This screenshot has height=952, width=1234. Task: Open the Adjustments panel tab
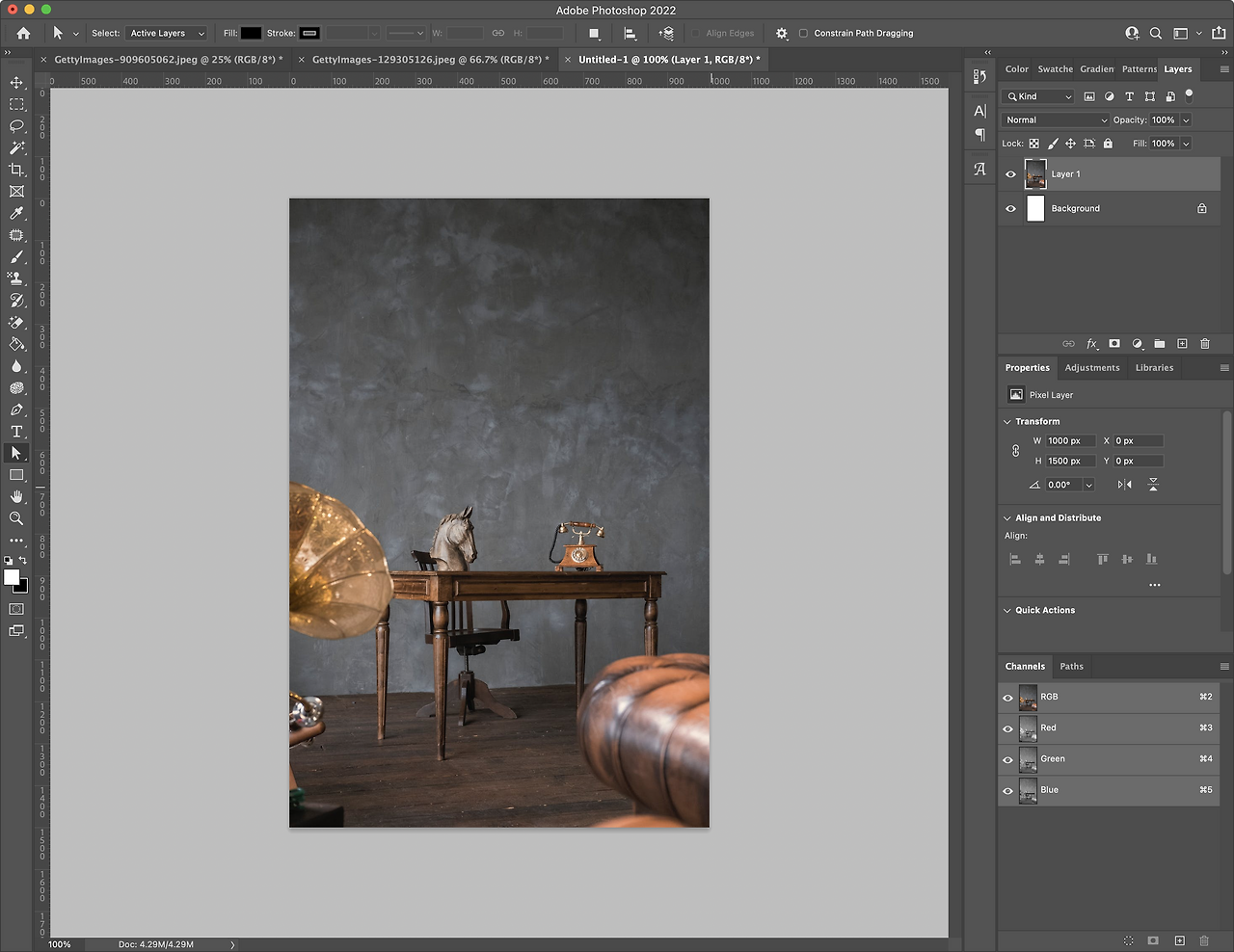pyautogui.click(x=1091, y=368)
